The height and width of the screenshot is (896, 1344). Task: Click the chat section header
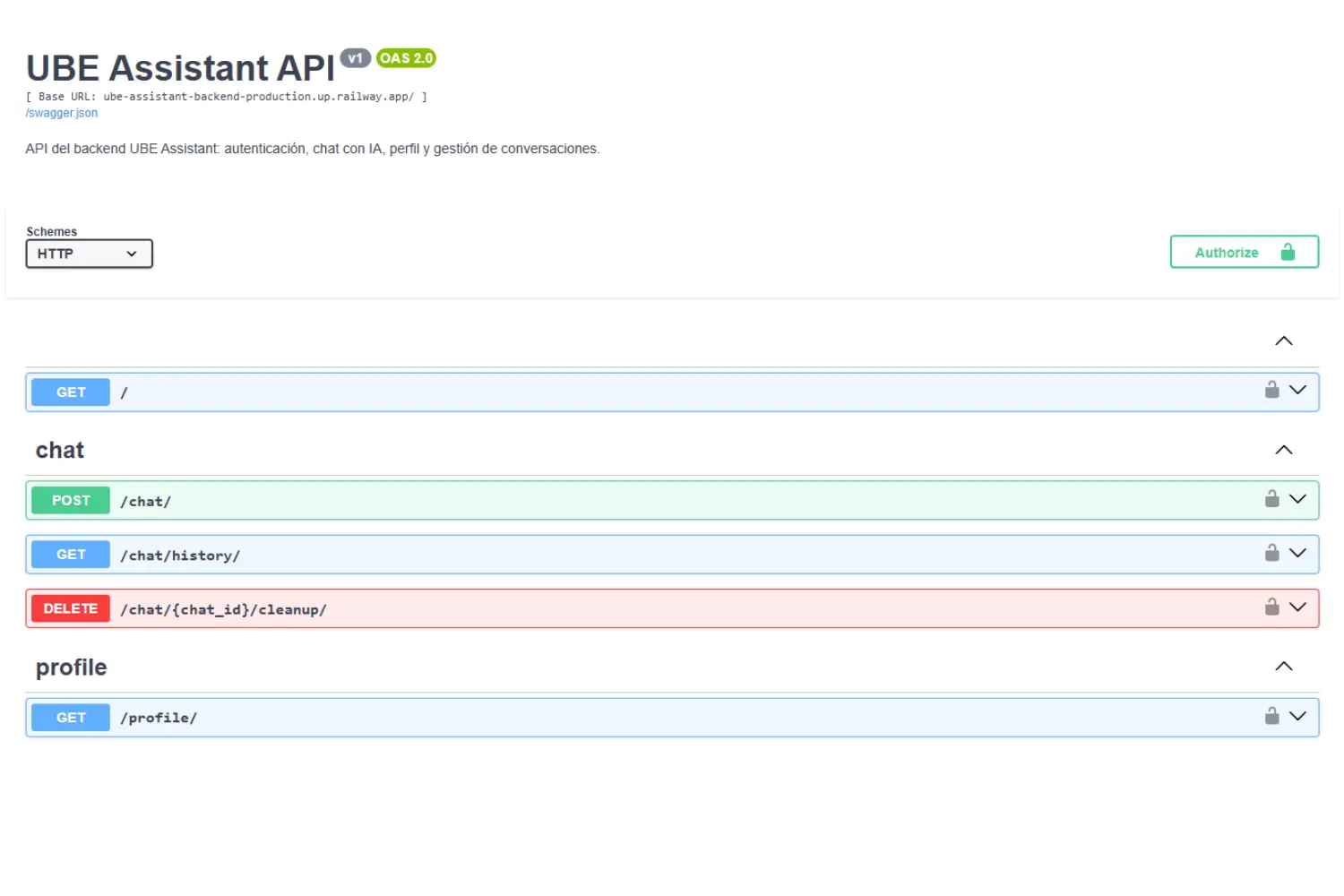[x=59, y=450]
